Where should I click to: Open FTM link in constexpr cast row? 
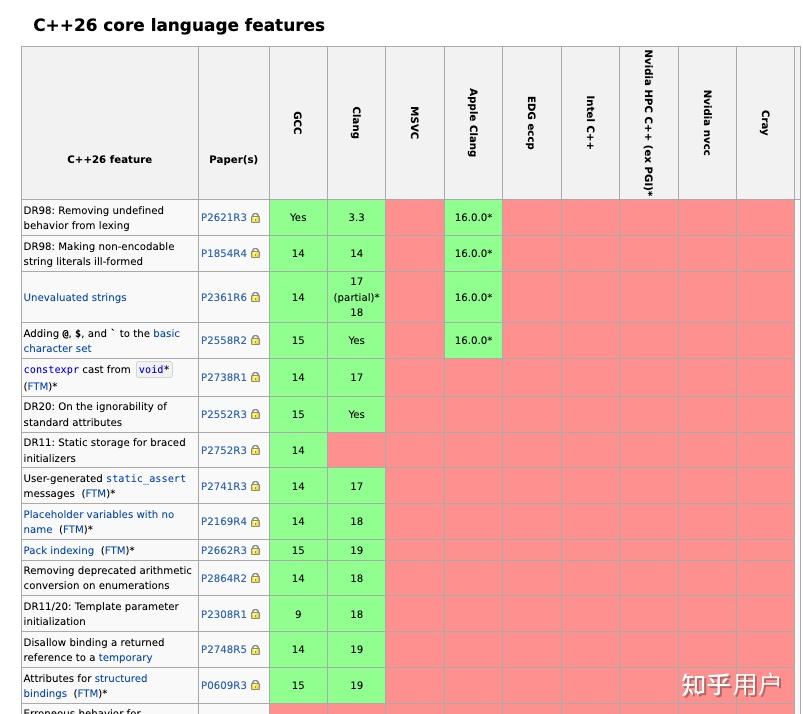point(38,386)
